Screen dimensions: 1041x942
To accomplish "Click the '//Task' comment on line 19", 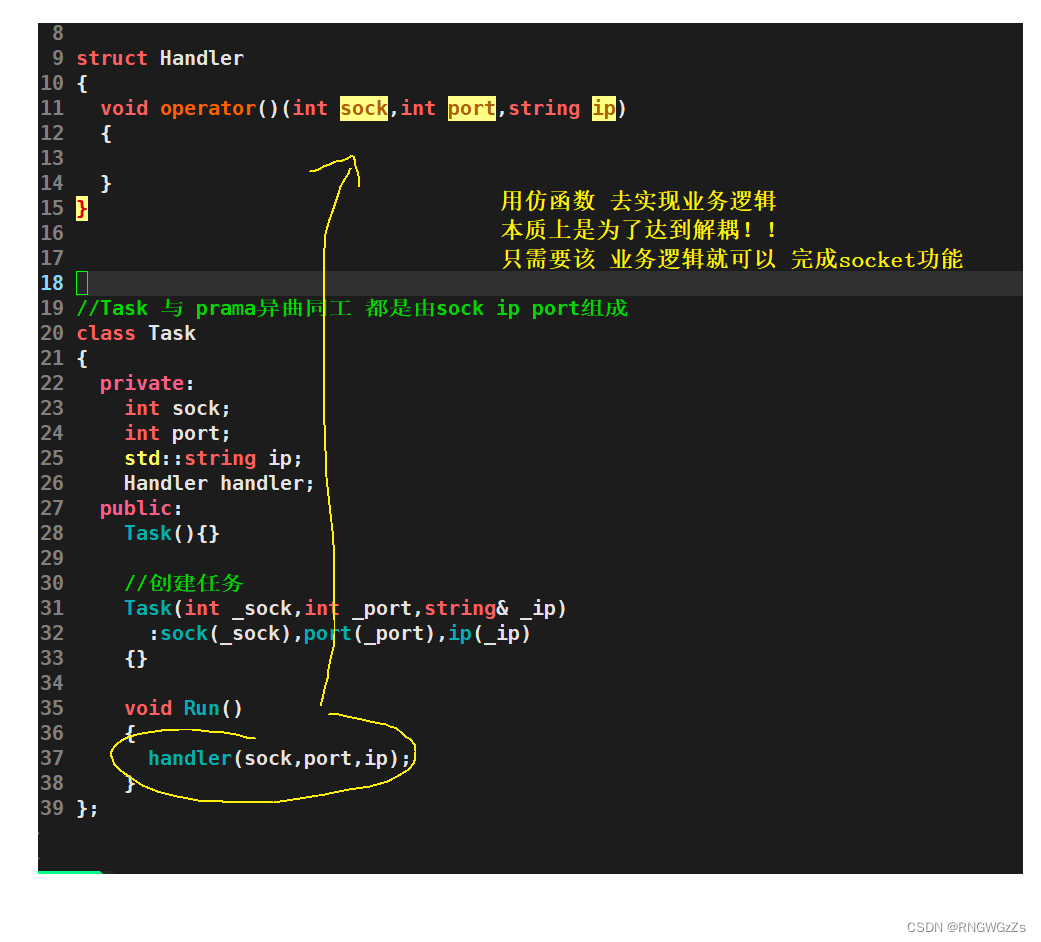I will point(112,309).
